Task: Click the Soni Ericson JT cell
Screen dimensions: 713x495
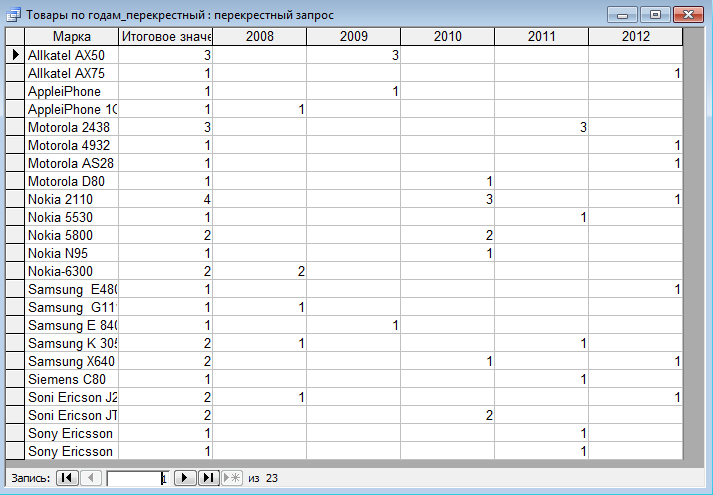Action: pyautogui.click(x=71, y=415)
